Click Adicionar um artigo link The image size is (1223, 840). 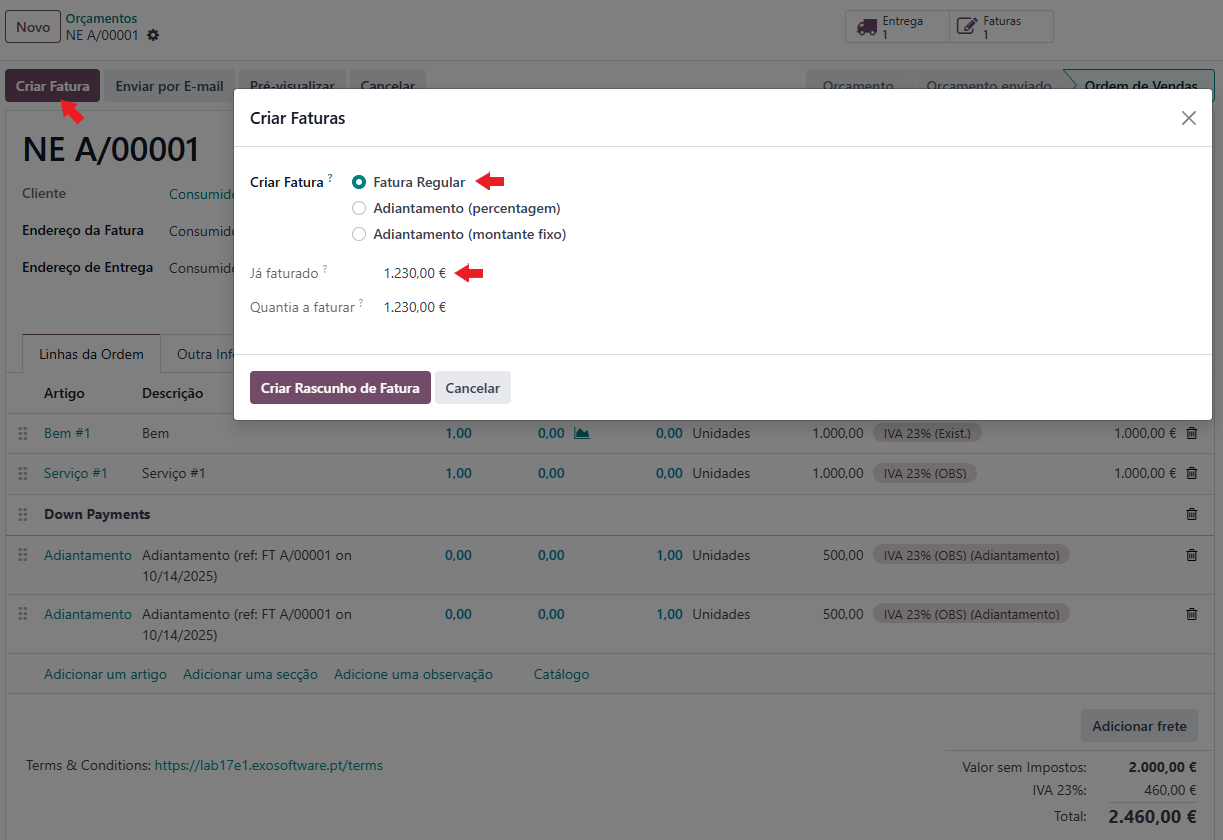pyautogui.click(x=105, y=675)
